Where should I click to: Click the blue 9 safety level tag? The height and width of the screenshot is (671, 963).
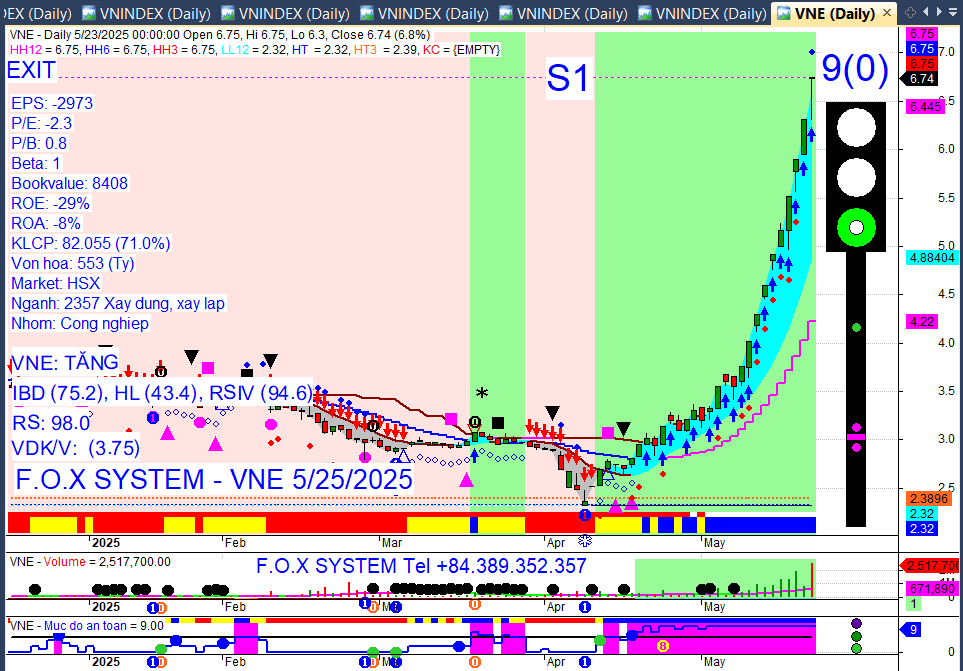pyautogui.click(x=911, y=630)
